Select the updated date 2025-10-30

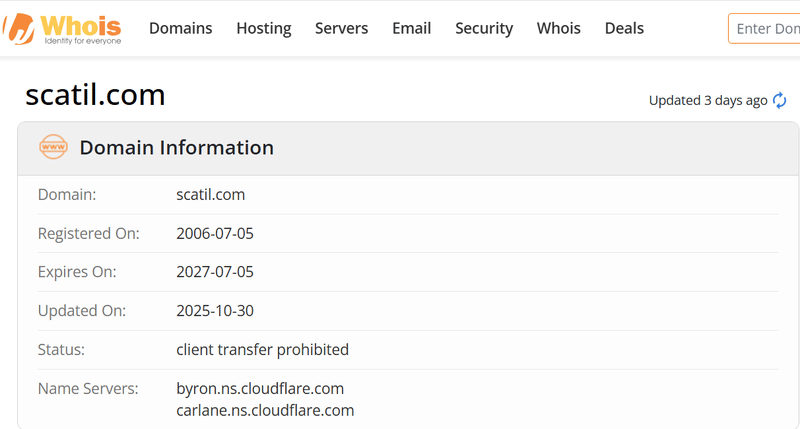tap(215, 311)
